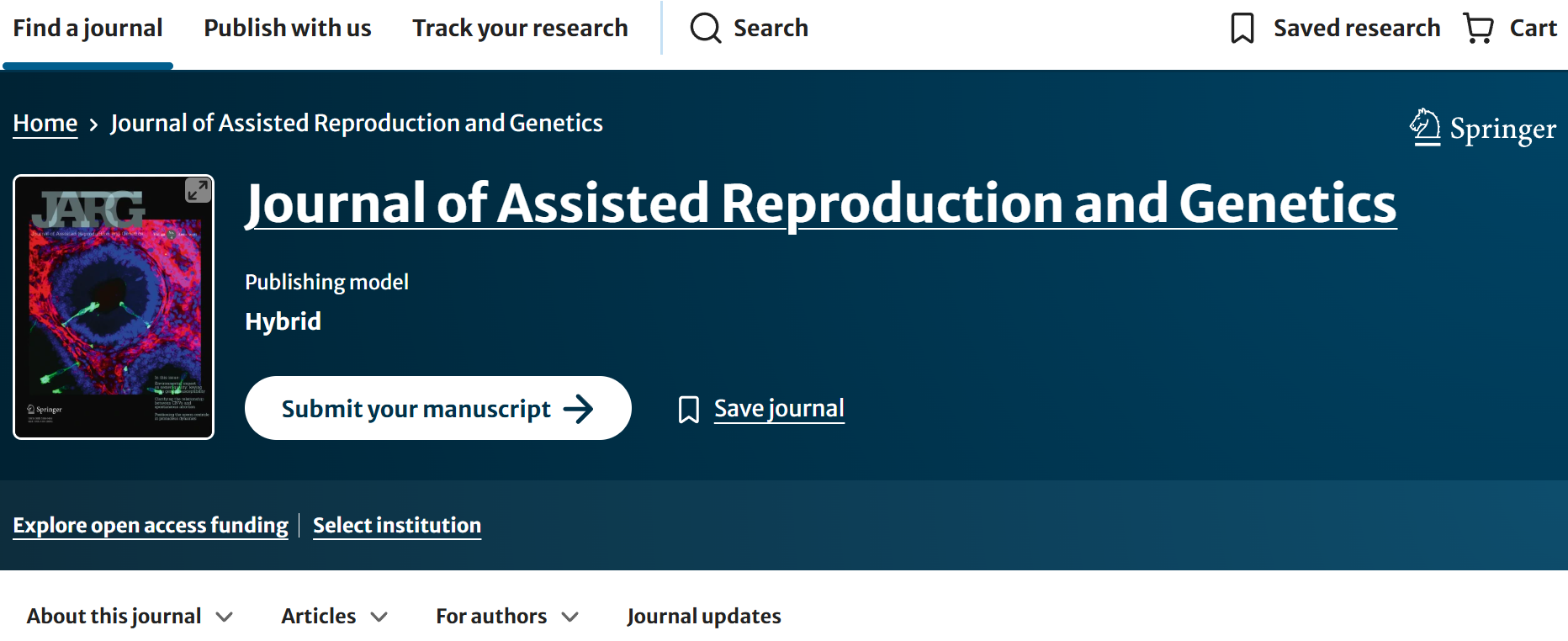Click the Save journal link

779,409
